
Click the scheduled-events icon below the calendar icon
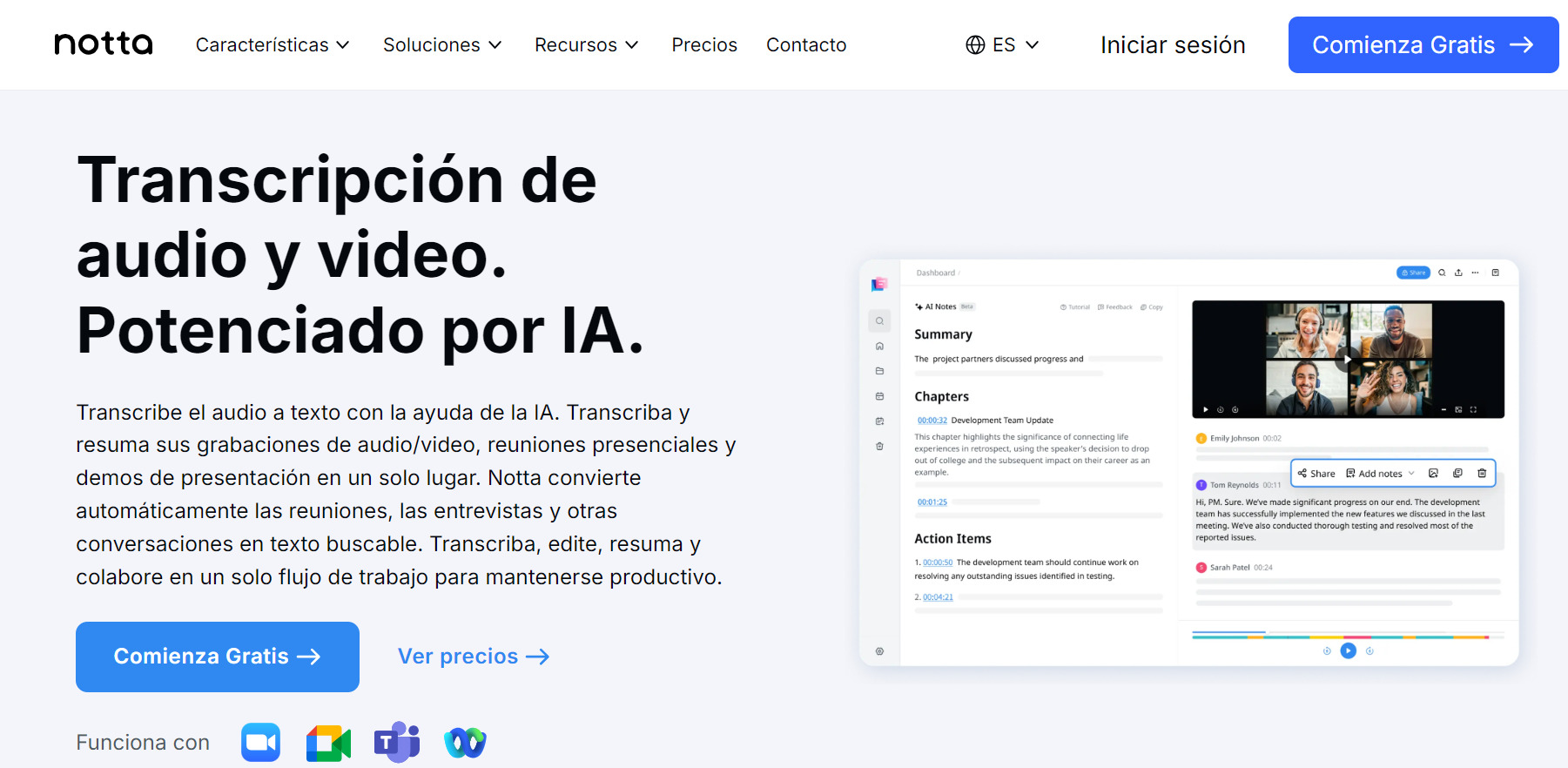tap(879, 421)
